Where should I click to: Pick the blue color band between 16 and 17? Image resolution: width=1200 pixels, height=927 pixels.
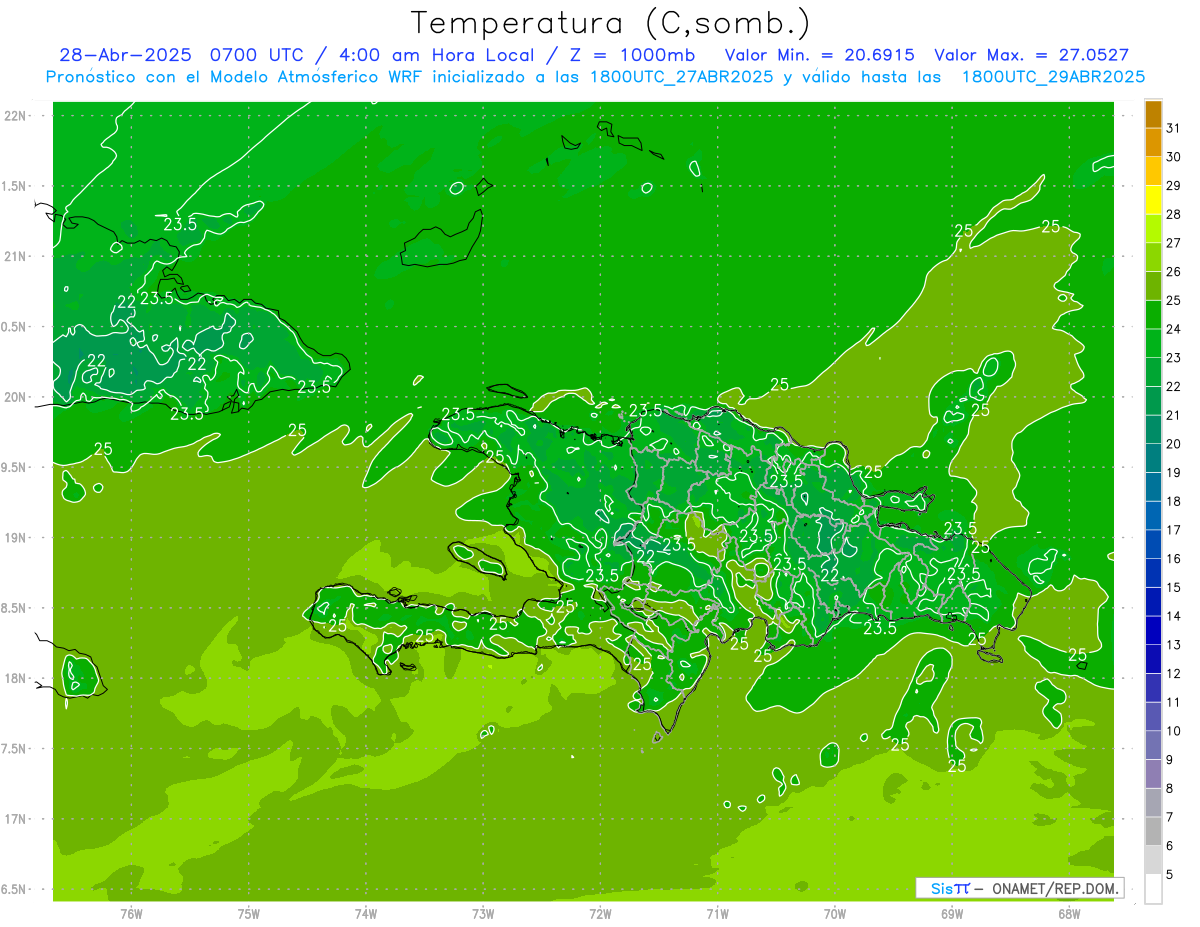1153,545
